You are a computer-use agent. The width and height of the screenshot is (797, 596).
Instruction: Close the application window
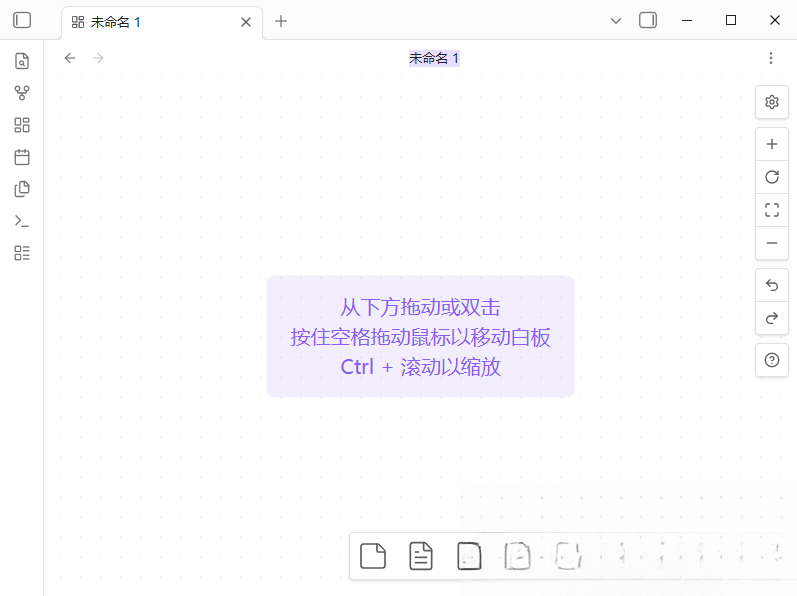775,20
